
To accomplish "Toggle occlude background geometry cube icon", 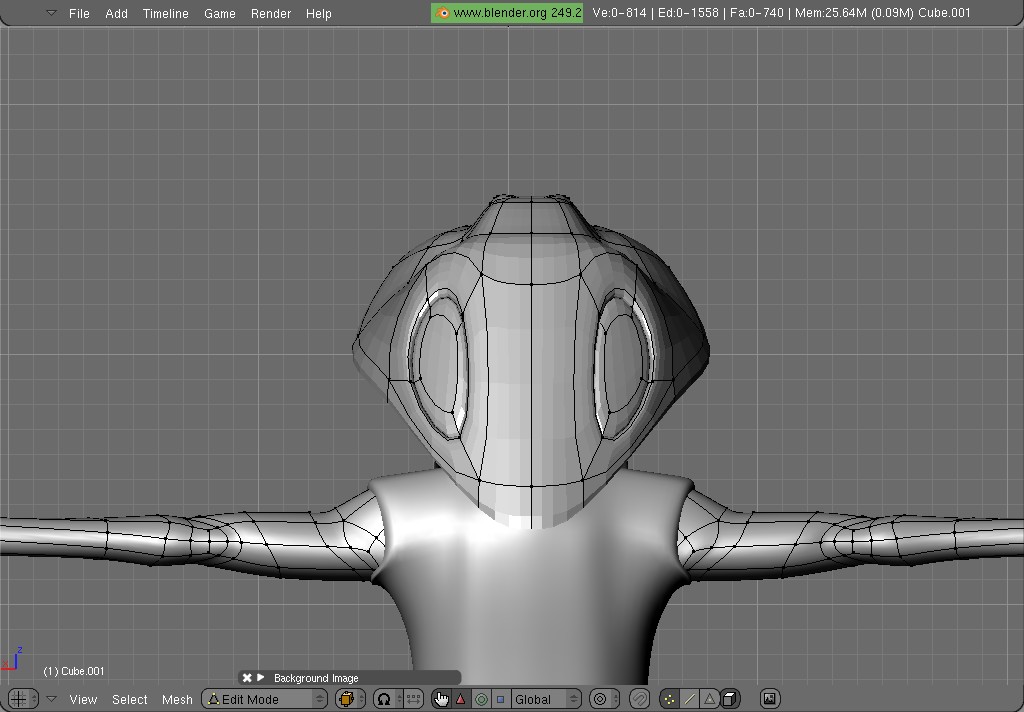I will point(730,699).
